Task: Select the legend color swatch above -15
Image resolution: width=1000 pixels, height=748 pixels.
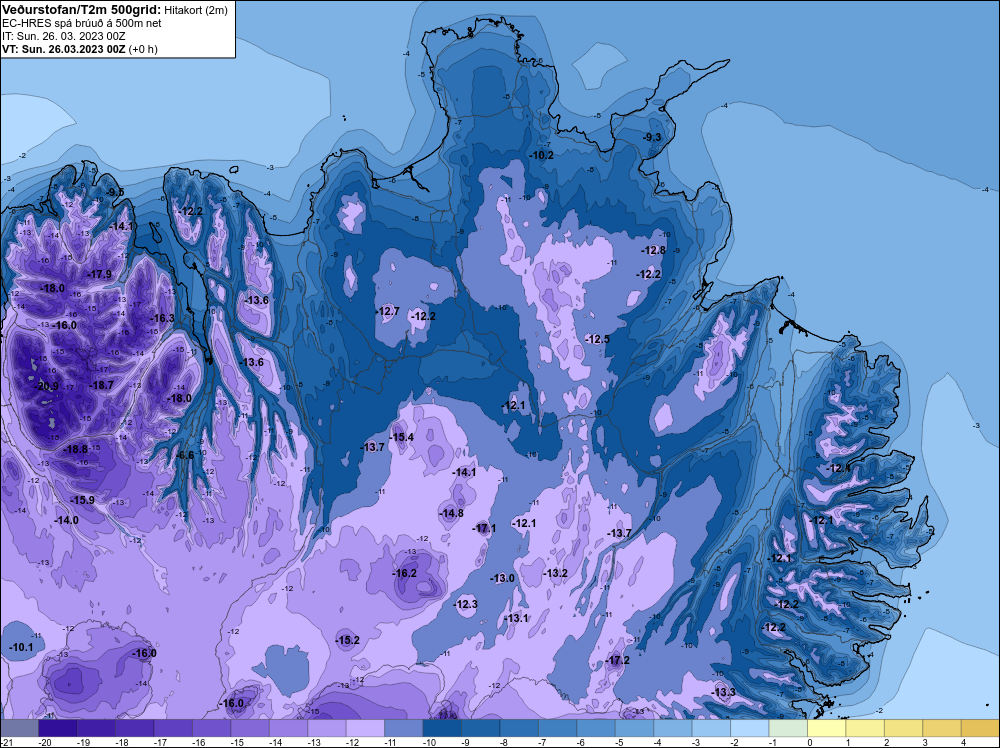Action: coord(250,728)
